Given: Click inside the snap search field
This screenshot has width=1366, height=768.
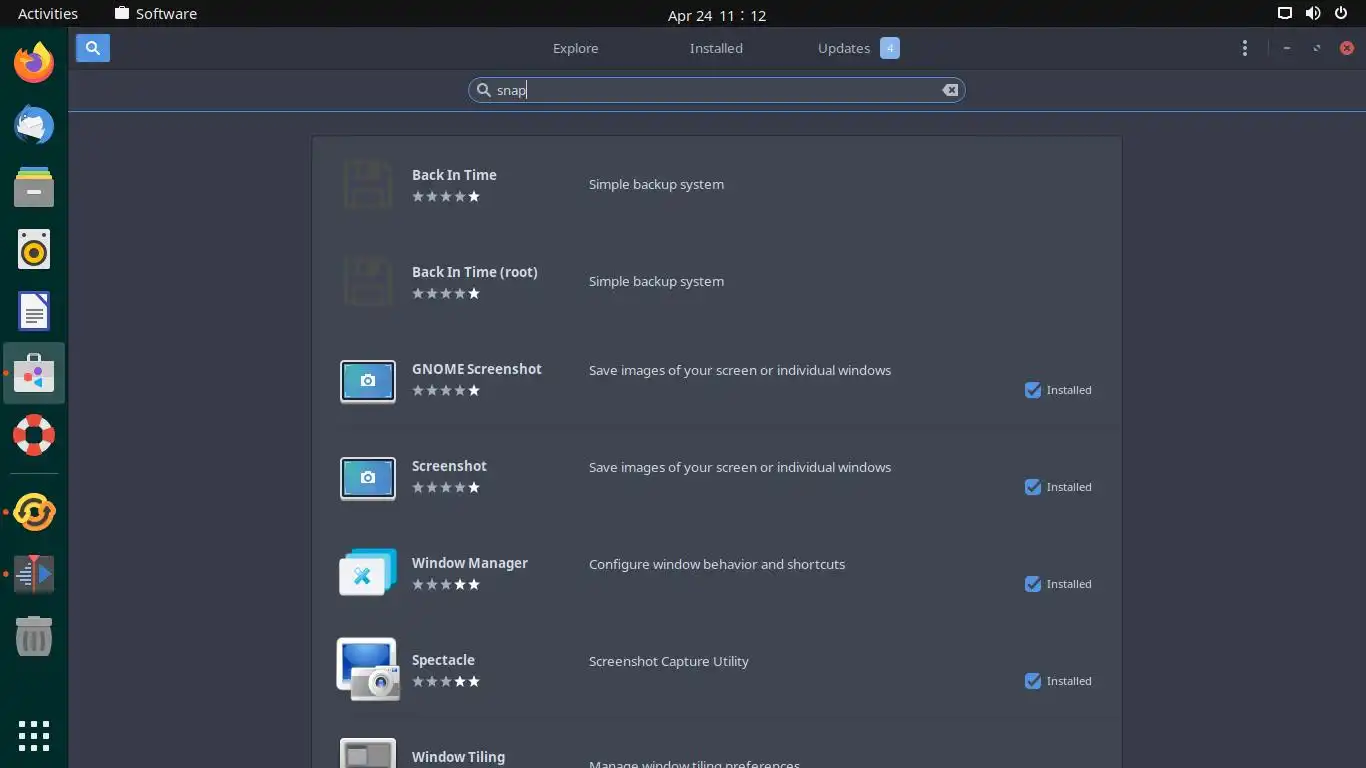Looking at the screenshot, I should 717,90.
